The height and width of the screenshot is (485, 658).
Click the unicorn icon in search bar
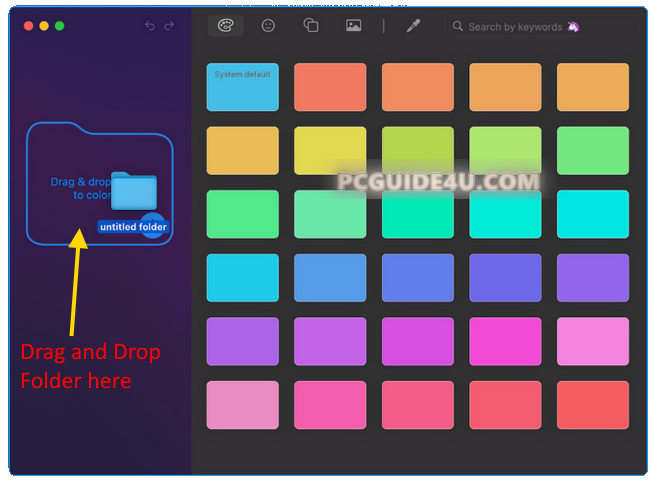[x=600, y=27]
